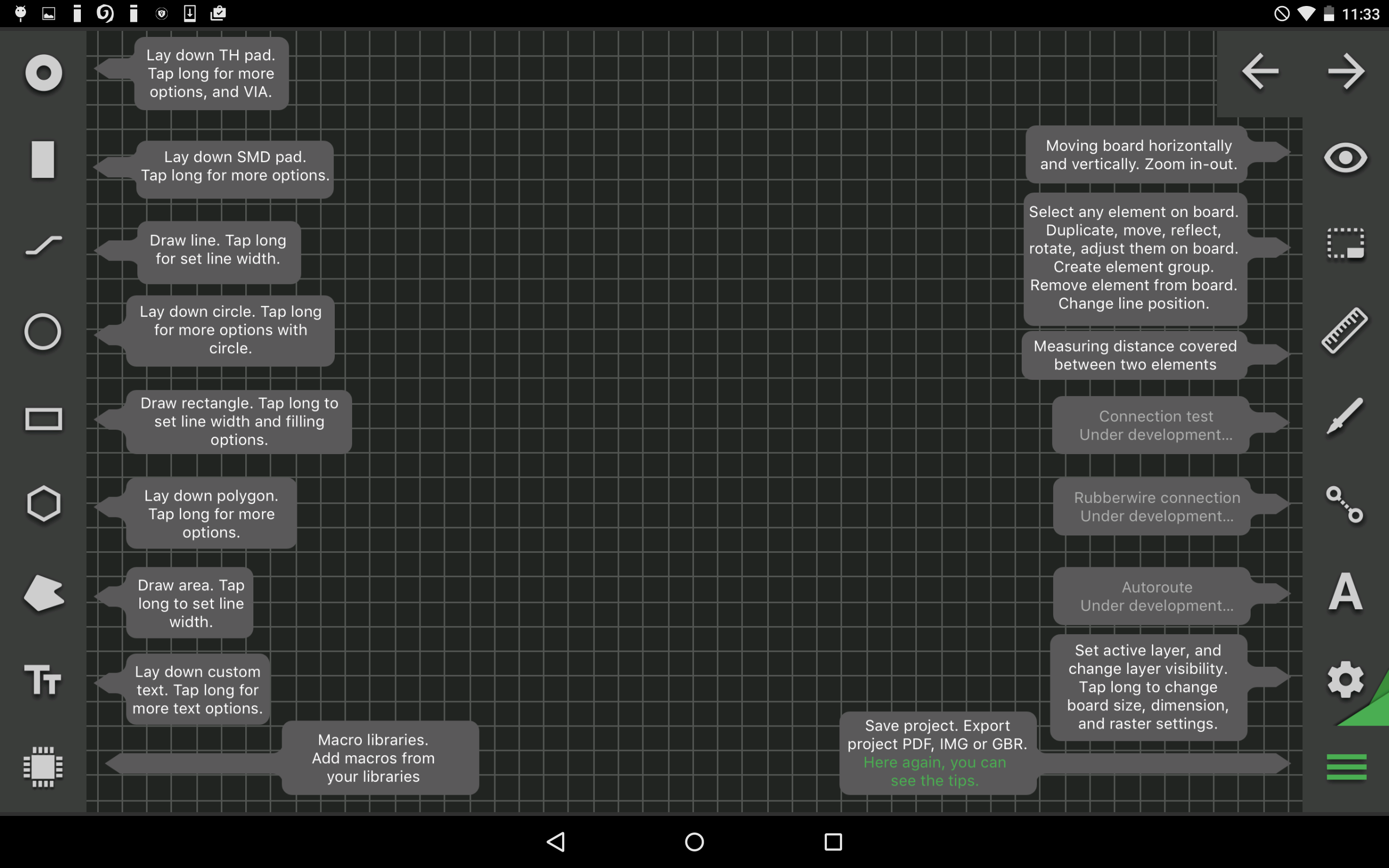Activate the custom text tool

pyautogui.click(x=43, y=680)
